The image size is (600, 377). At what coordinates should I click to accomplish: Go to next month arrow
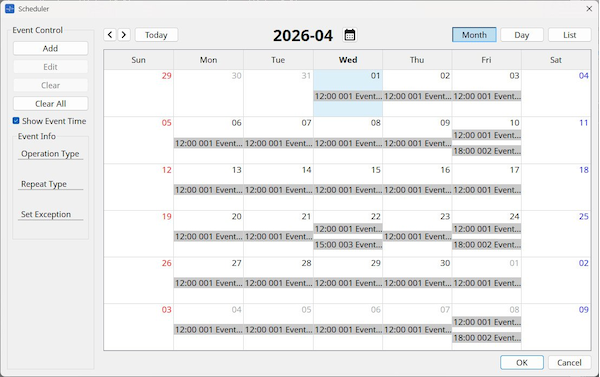[124, 35]
